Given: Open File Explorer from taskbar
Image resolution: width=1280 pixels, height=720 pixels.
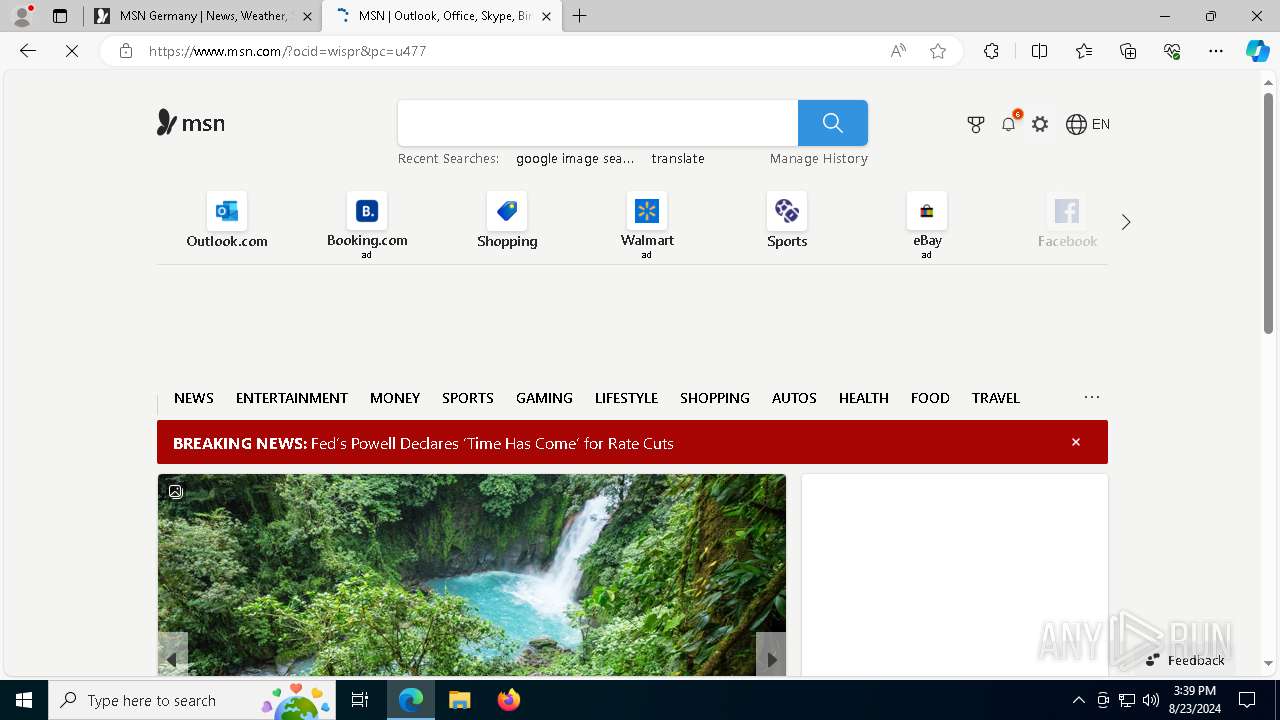Looking at the screenshot, I should (x=459, y=700).
